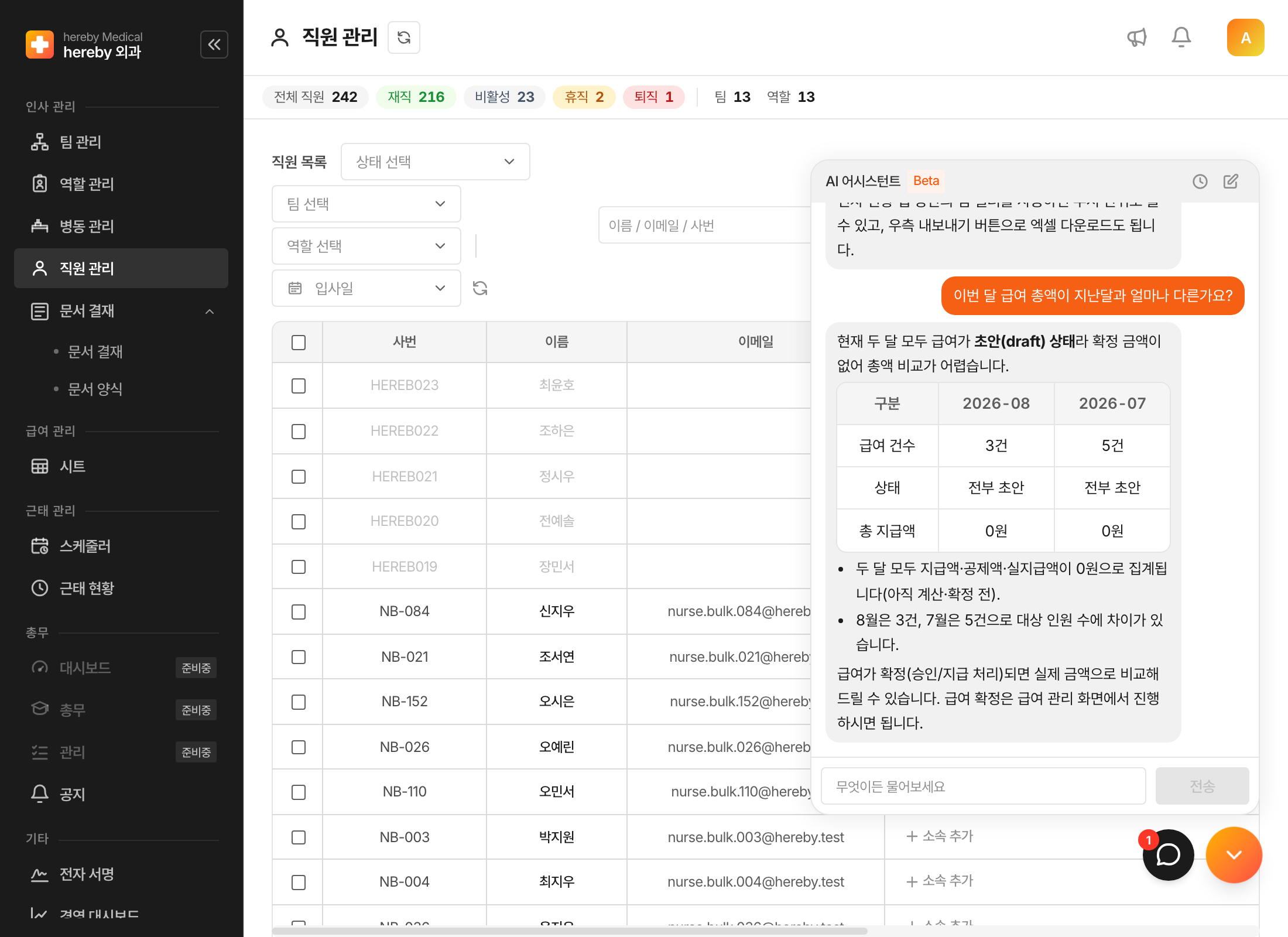This screenshot has width=1288, height=937.
Task: Open the 팀 선택 dropdown
Action: coord(366,204)
